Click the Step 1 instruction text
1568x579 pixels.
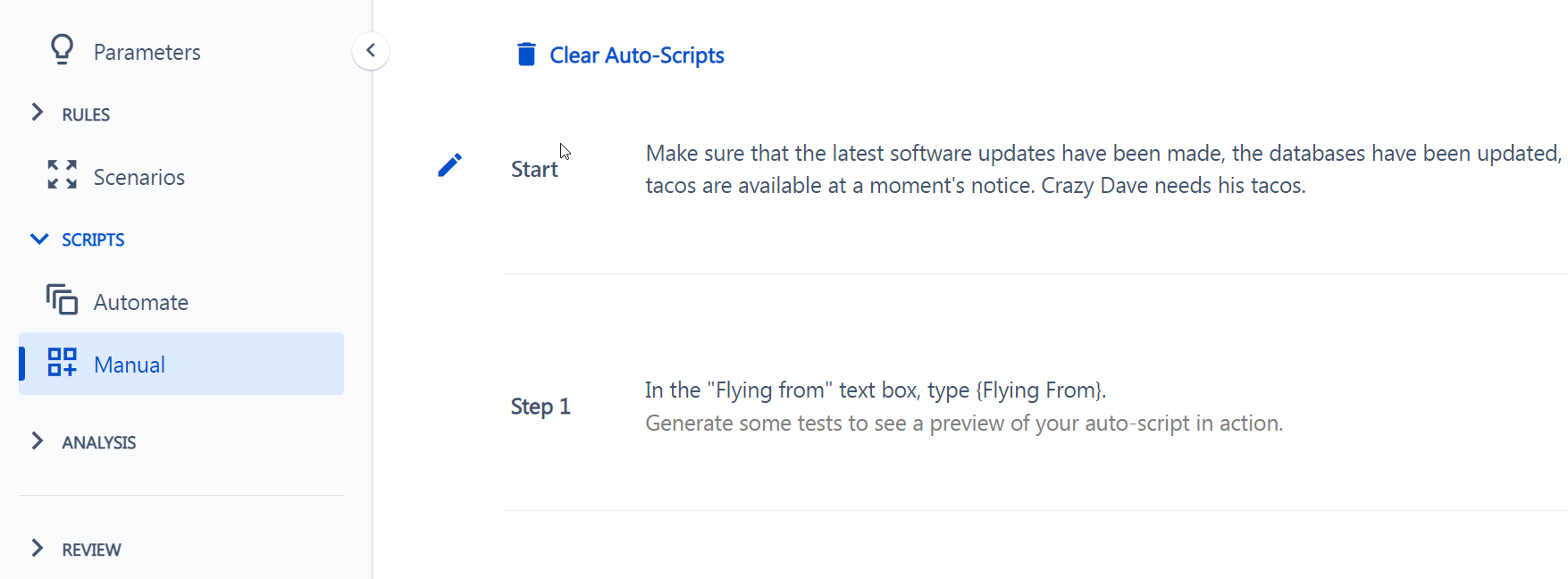point(876,390)
